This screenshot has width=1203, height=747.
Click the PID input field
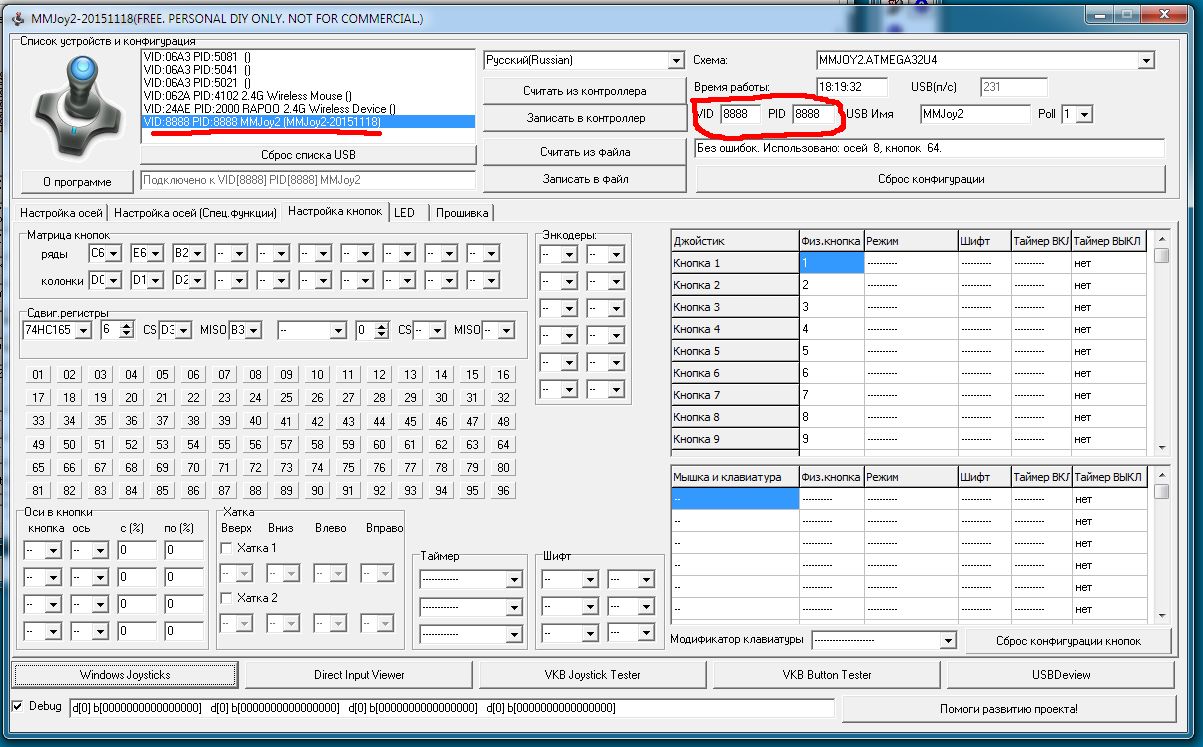tap(812, 114)
